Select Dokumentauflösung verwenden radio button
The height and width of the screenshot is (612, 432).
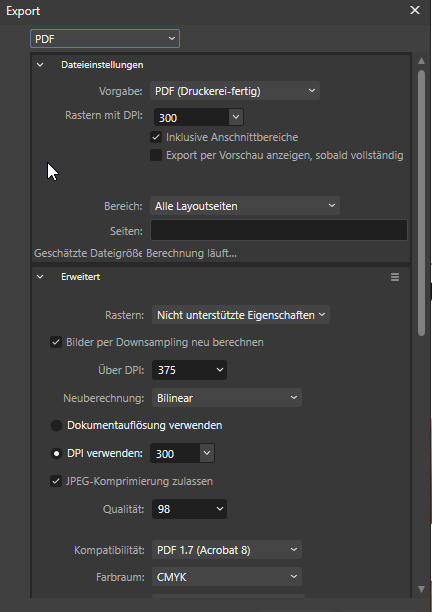pyautogui.click(x=57, y=425)
